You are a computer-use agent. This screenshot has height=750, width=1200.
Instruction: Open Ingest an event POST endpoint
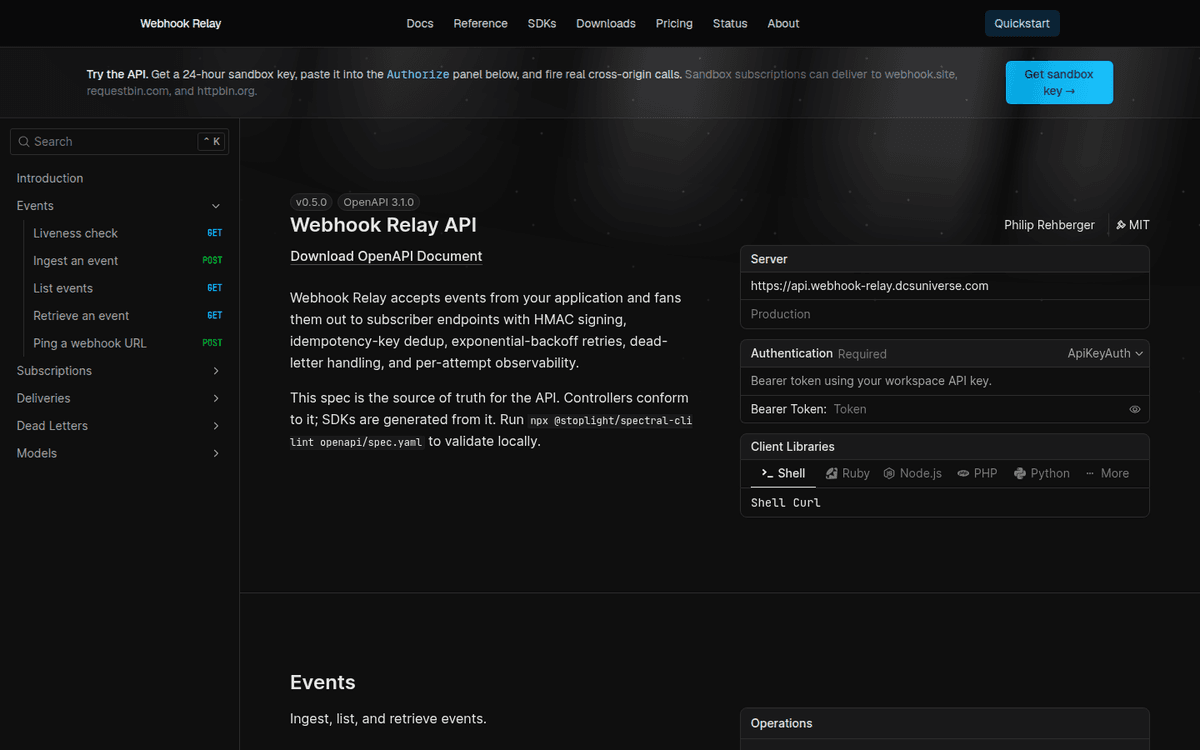click(x=127, y=261)
